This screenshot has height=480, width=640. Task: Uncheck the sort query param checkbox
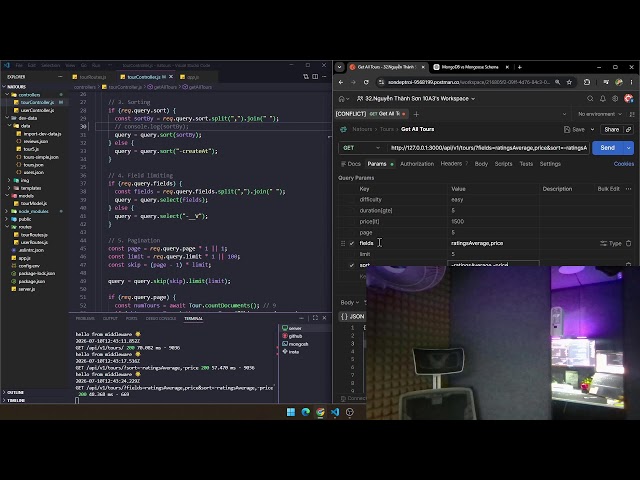point(352,265)
